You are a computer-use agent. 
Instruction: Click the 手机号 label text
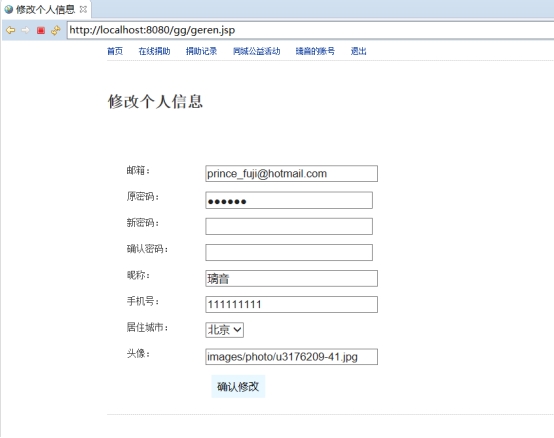tap(143, 301)
